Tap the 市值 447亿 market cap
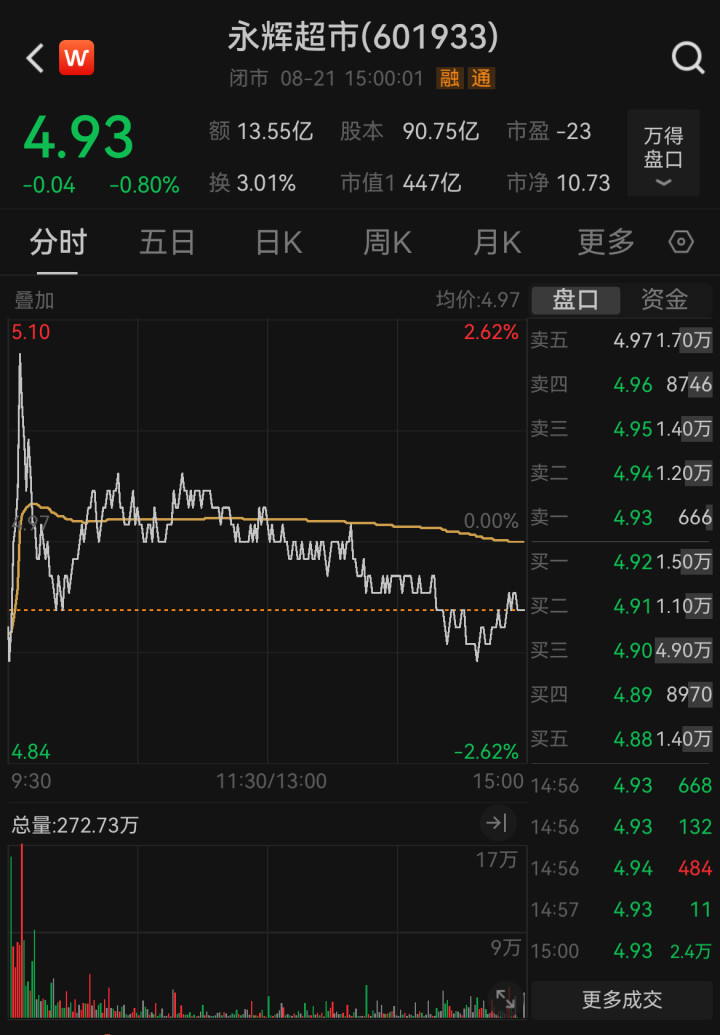The width and height of the screenshot is (720, 1035). [x=401, y=183]
